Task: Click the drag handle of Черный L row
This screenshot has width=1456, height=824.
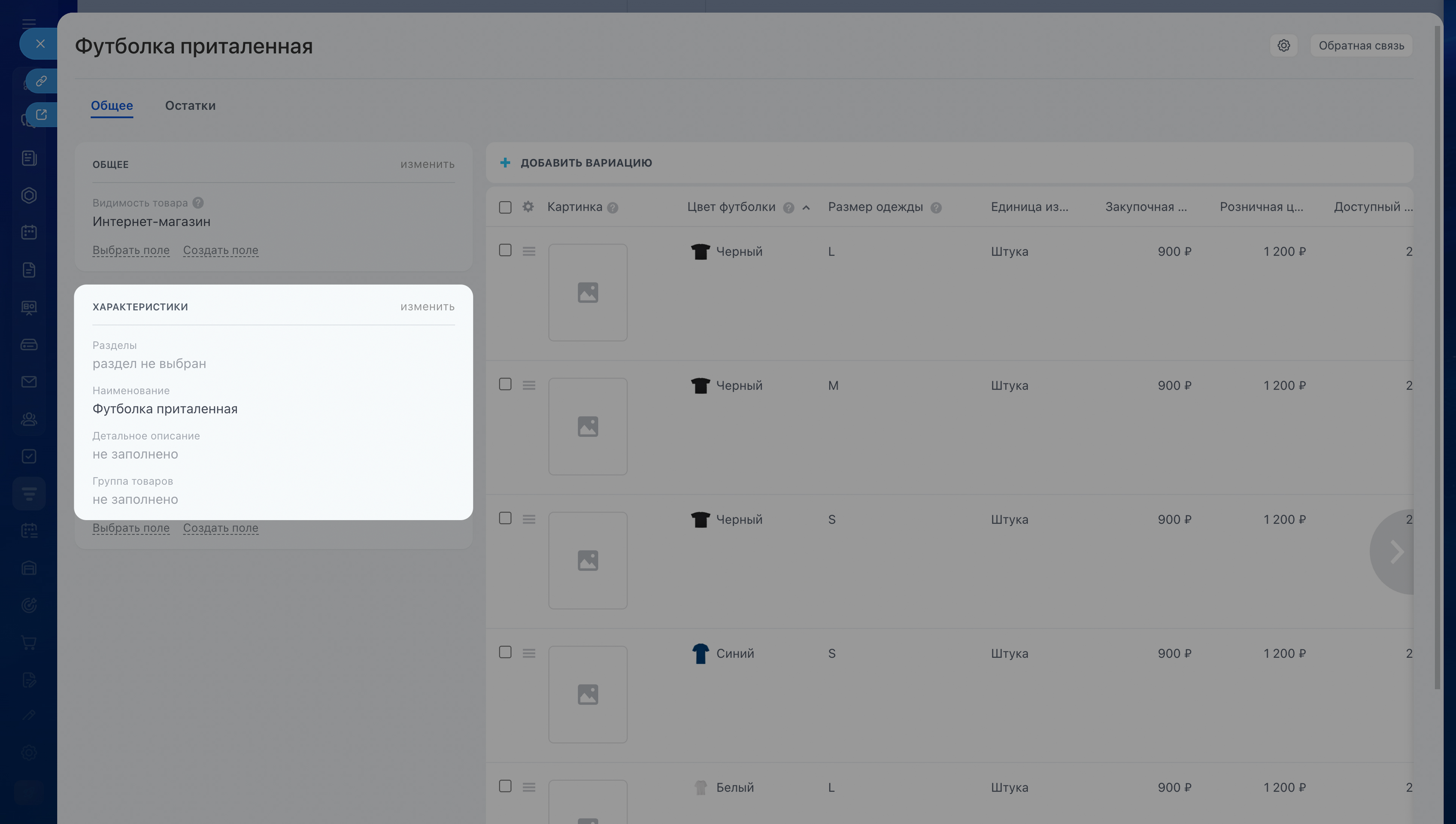Action: (529, 251)
